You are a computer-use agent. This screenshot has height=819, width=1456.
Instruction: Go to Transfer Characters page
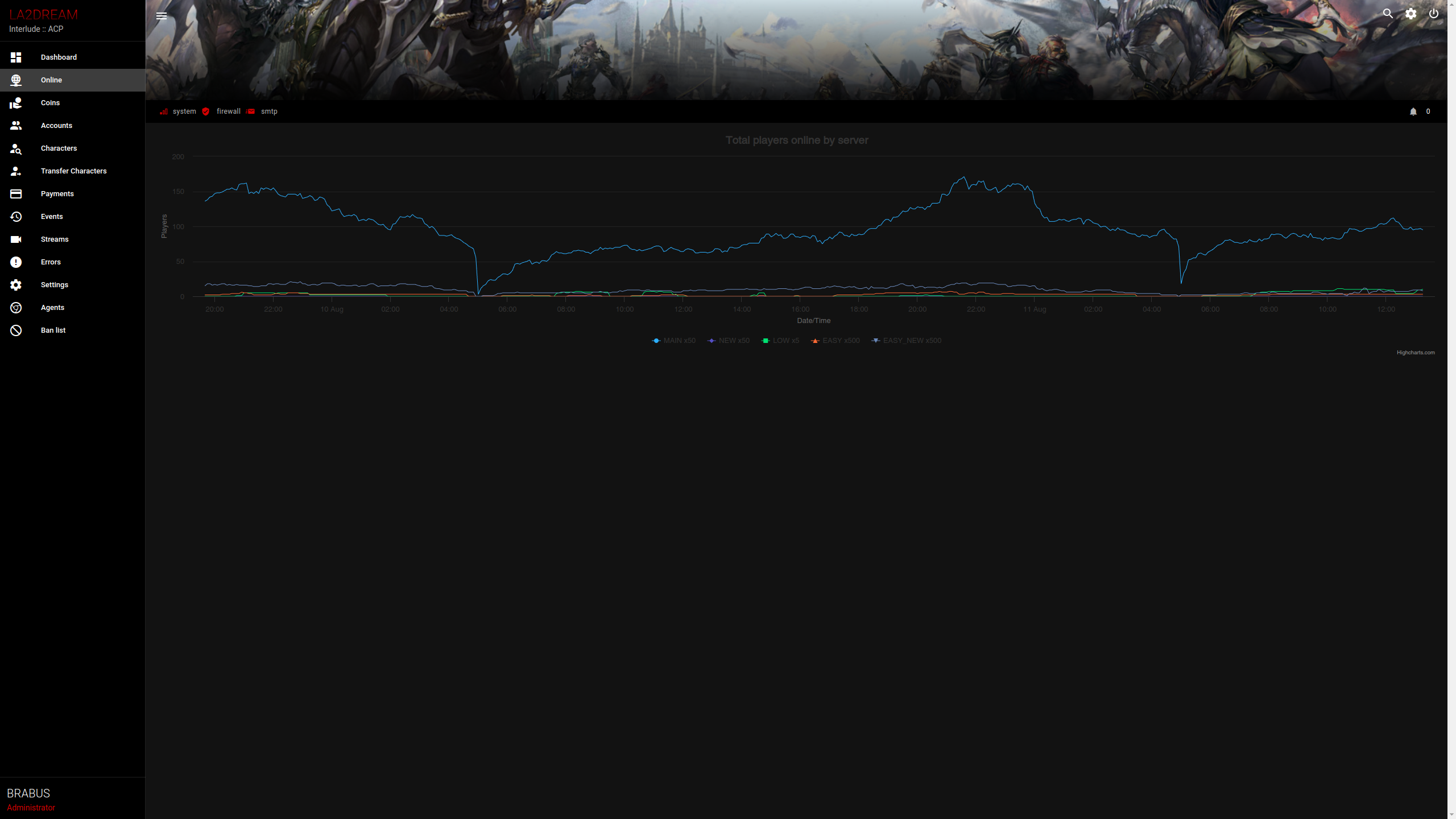[x=73, y=171]
